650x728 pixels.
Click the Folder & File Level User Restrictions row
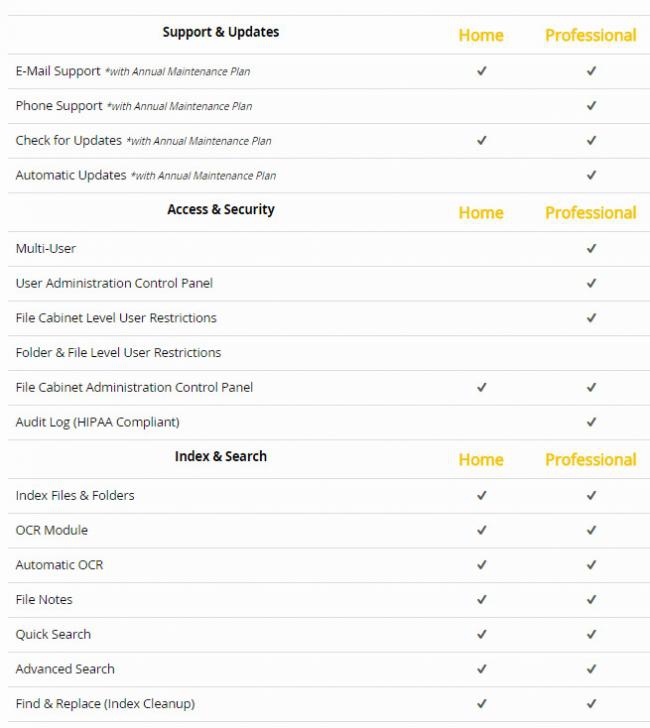pyautogui.click(x=118, y=353)
